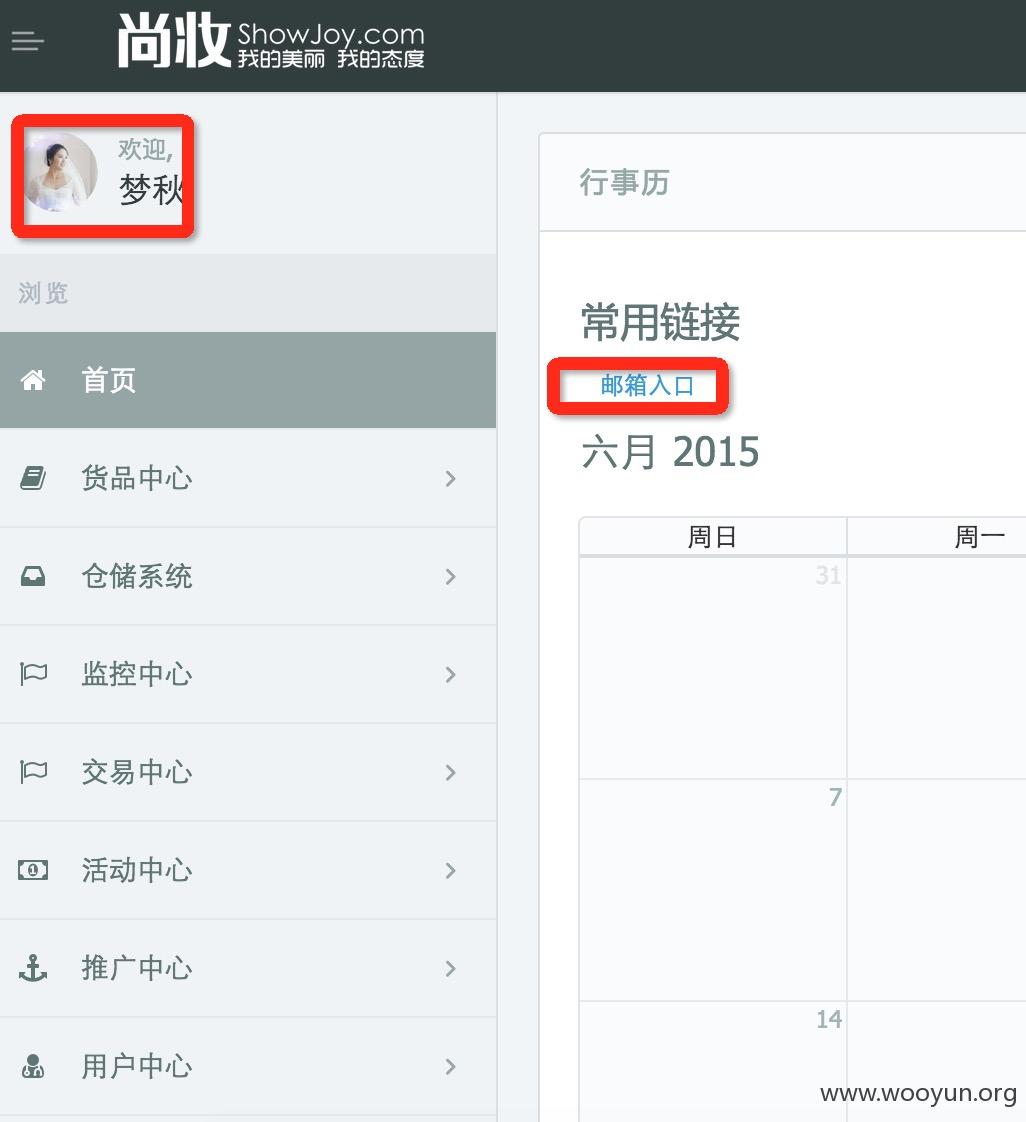Expand 监控中心 using its chevron arrow
The image size is (1026, 1122).
(450, 675)
